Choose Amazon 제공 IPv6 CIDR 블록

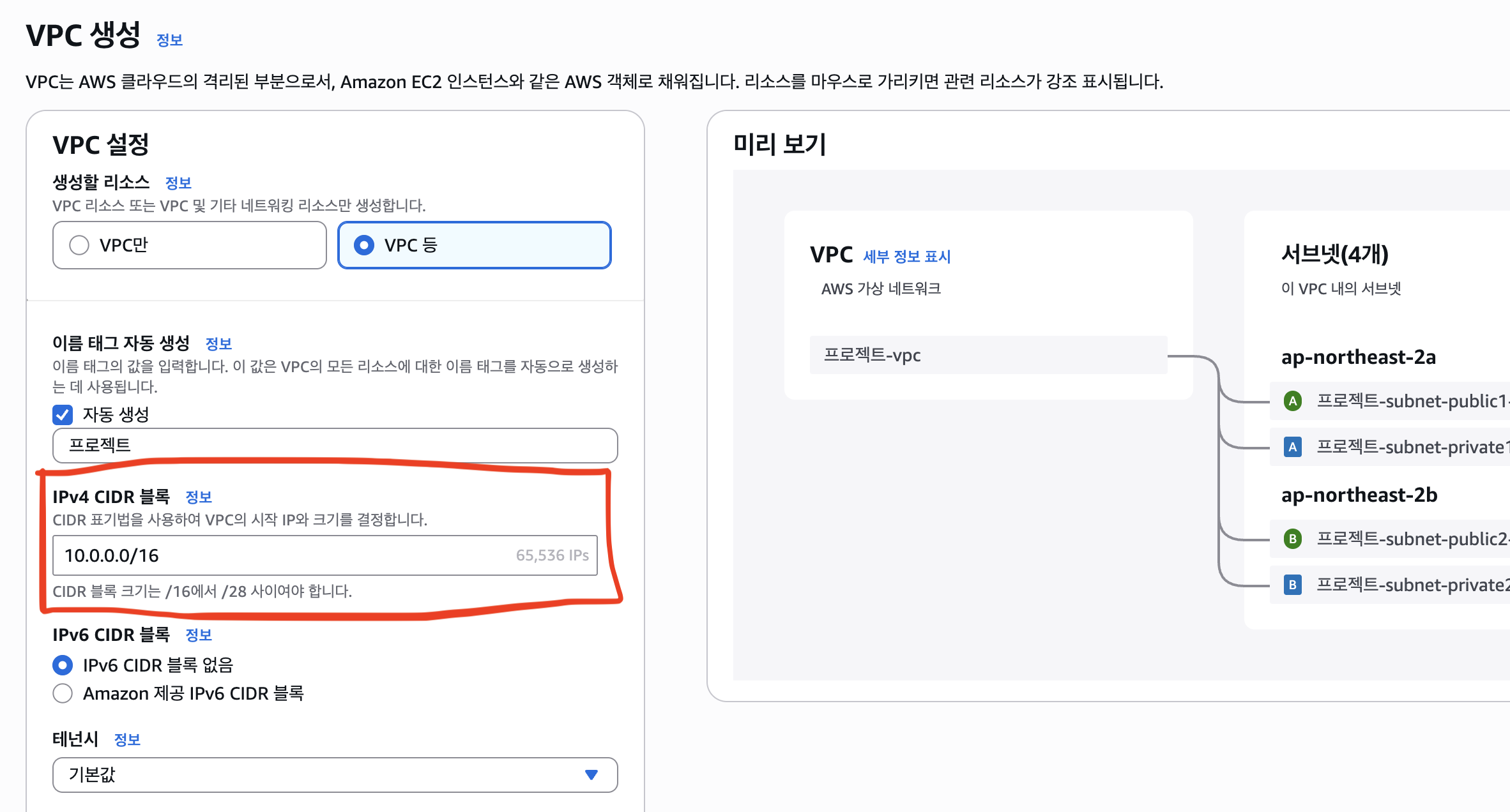click(63, 693)
